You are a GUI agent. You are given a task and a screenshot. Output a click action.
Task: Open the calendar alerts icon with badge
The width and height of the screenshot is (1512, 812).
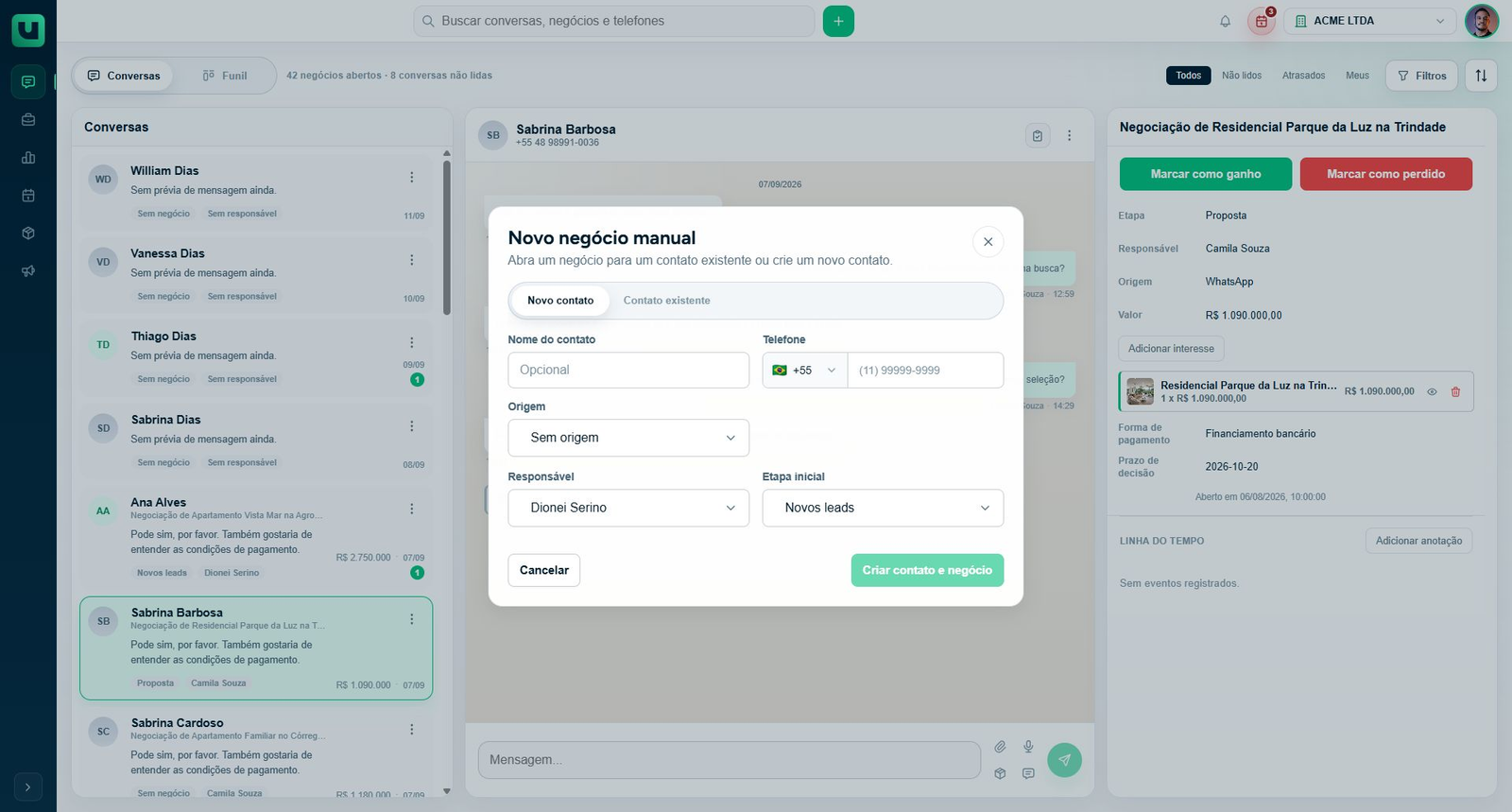click(1262, 21)
